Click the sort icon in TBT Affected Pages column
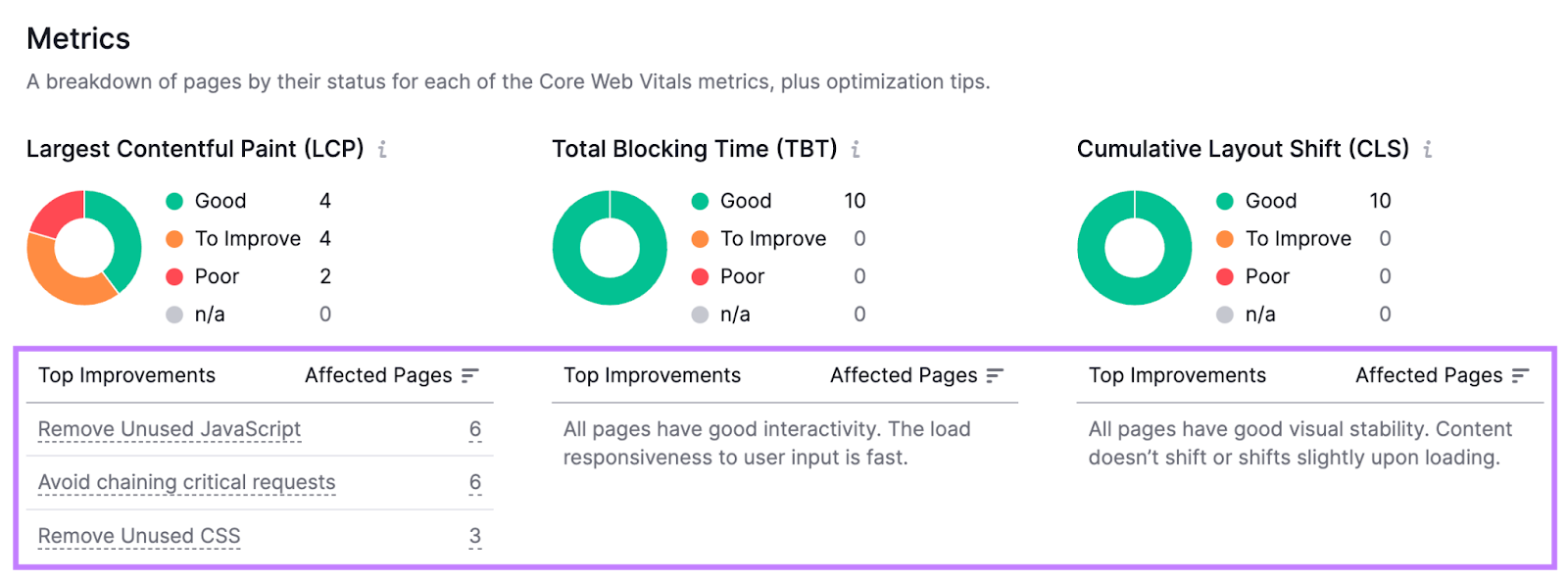1568x581 pixels. coord(996,374)
